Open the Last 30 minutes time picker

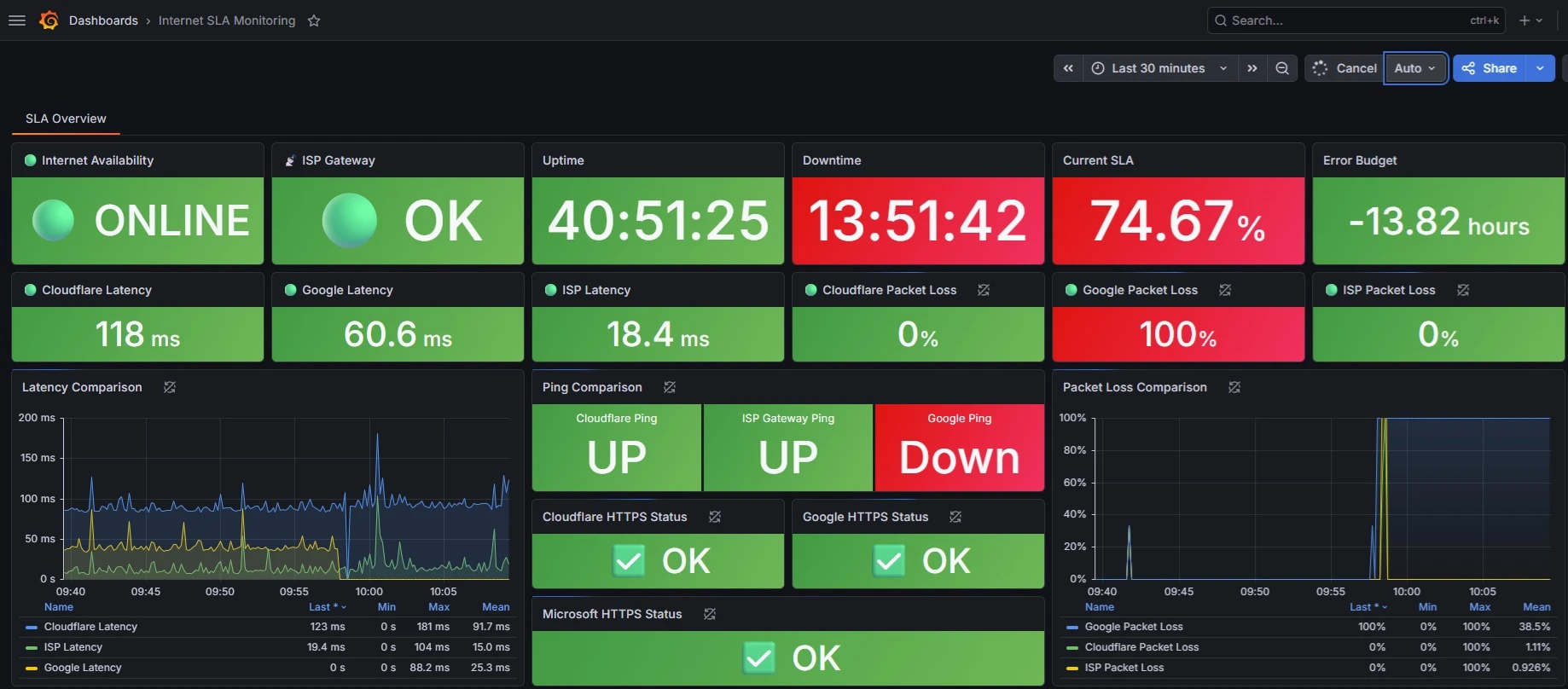tap(1160, 68)
